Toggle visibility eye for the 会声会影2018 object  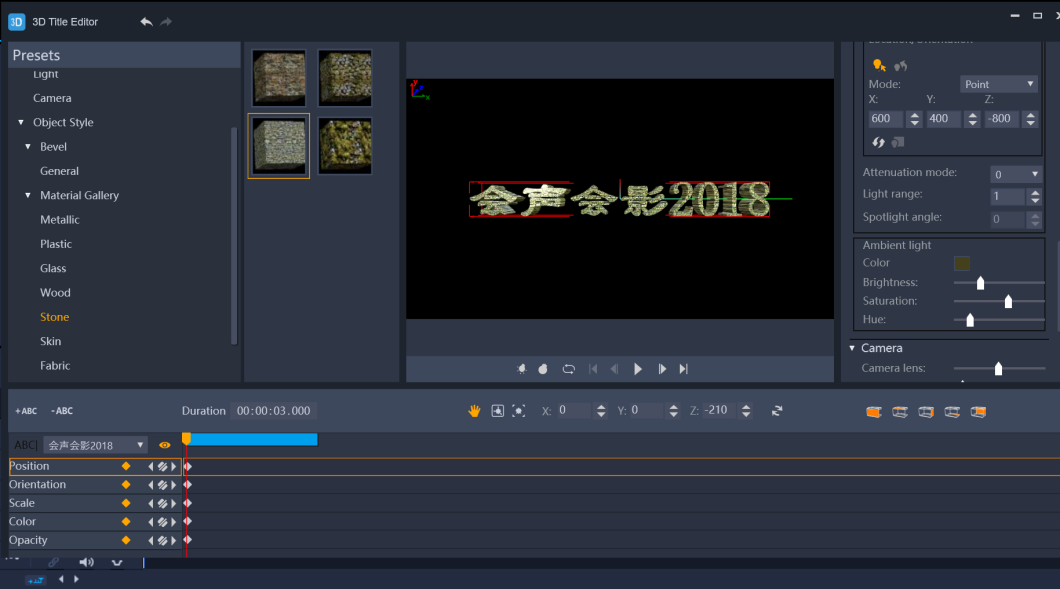(164, 445)
